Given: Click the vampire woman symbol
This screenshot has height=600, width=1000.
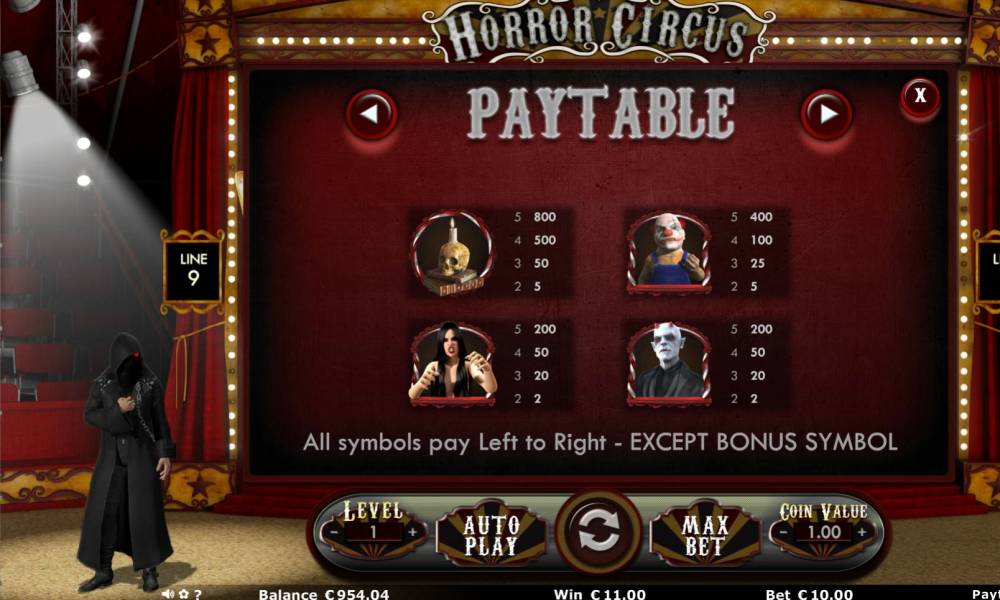Looking at the screenshot, I should pos(452,363).
